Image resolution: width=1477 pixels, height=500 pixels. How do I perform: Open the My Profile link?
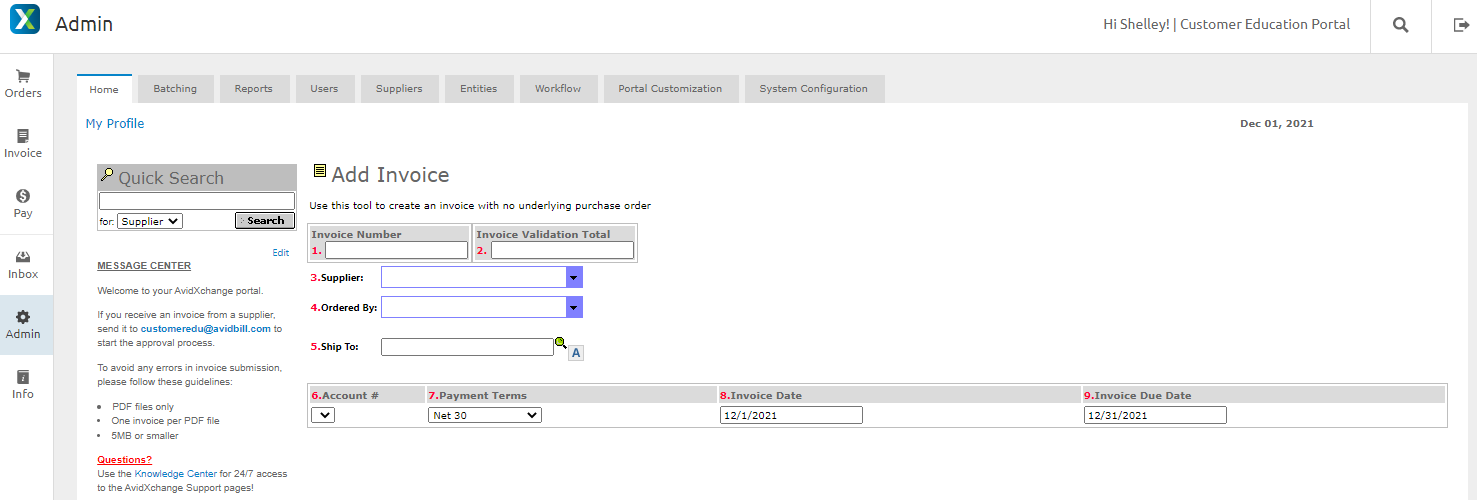[115, 124]
